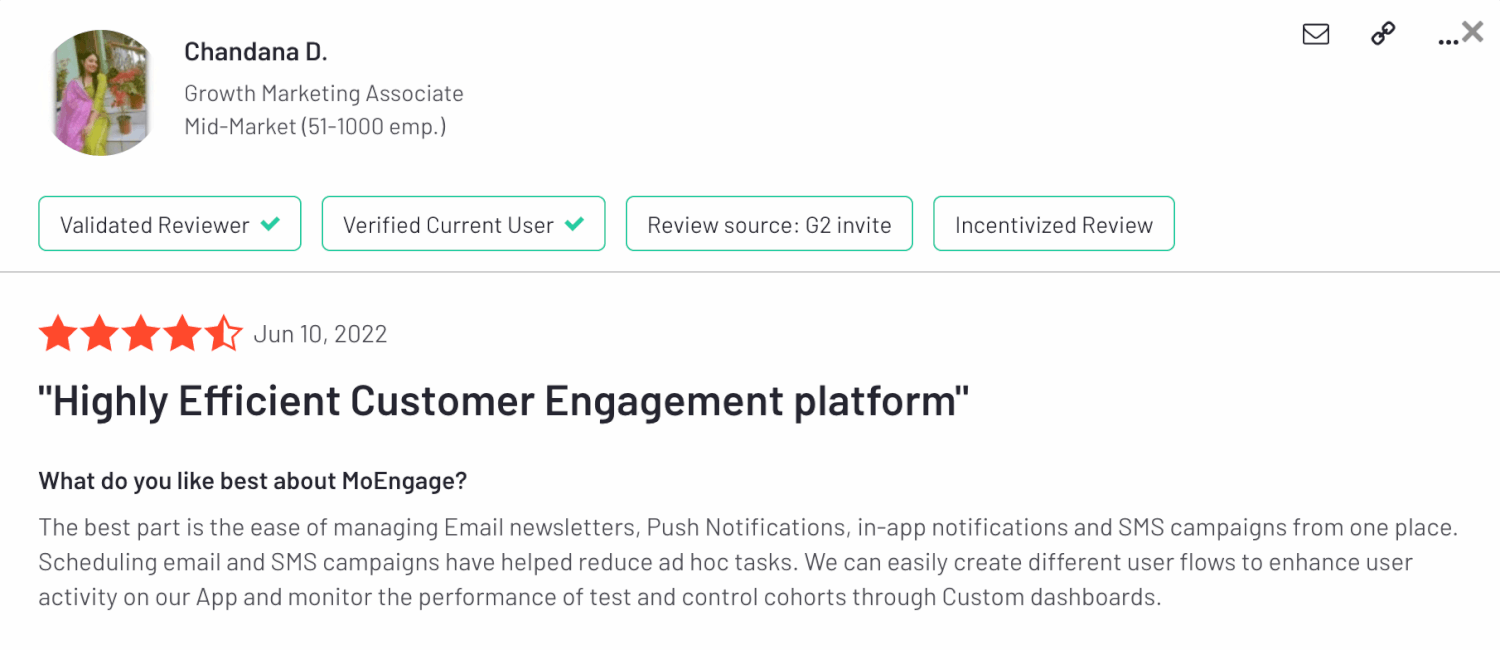Click the "What do you like best" heading
Image resolution: width=1500 pixels, height=650 pixels.
pos(253,481)
